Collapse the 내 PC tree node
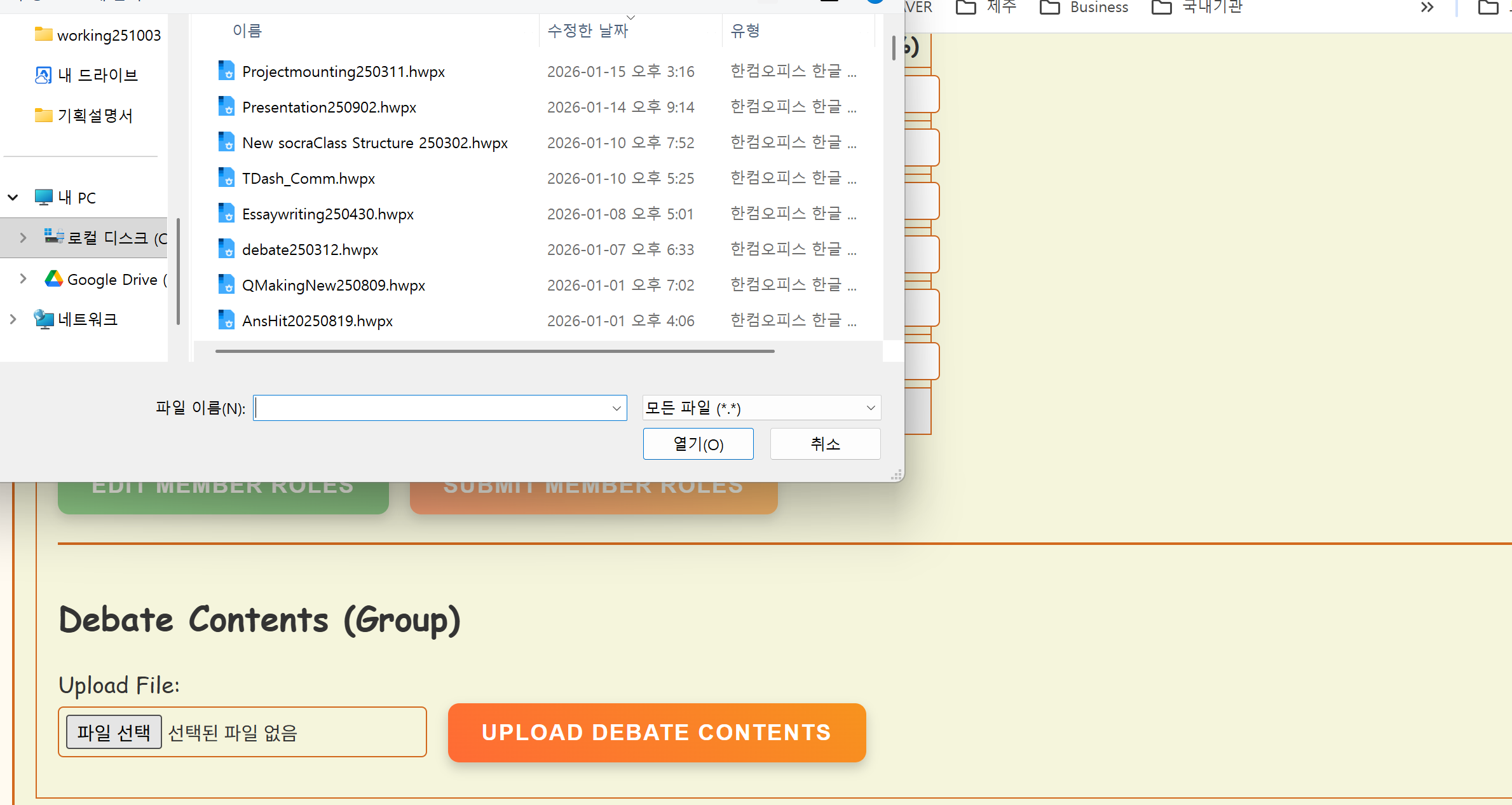 pos(13,197)
